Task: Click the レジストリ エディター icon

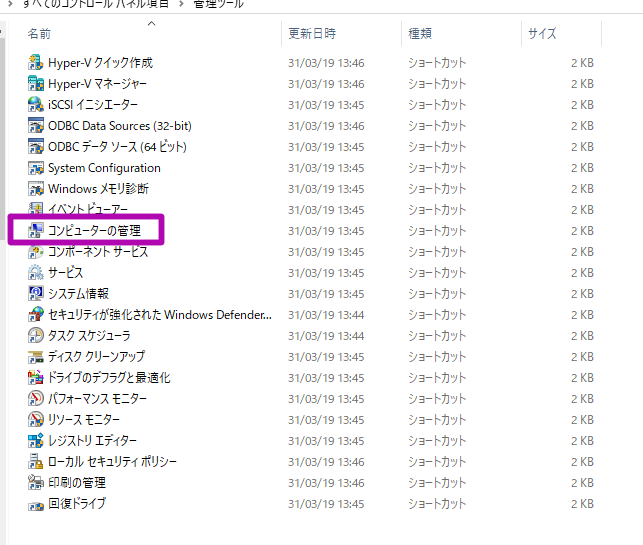Action: point(36,441)
